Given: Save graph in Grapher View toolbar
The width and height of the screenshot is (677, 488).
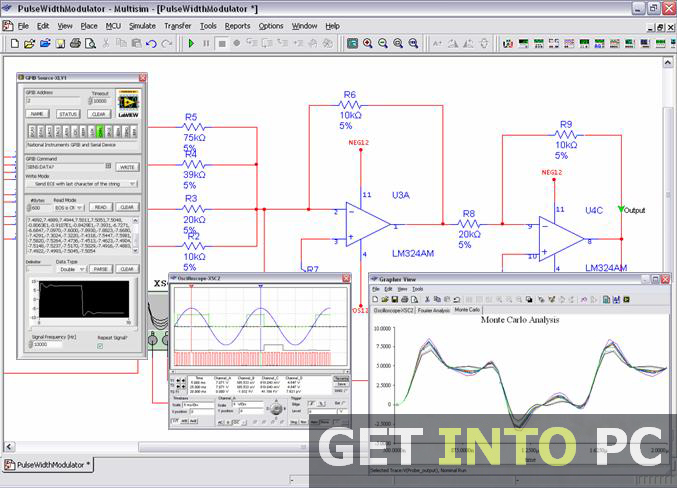Looking at the screenshot, I should click(x=394, y=299).
